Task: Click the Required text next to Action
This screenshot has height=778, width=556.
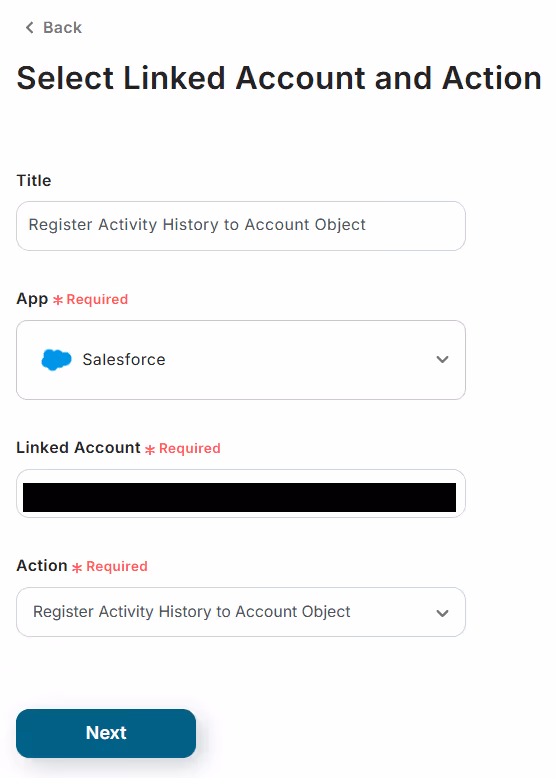Action: [x=117, y=566]
